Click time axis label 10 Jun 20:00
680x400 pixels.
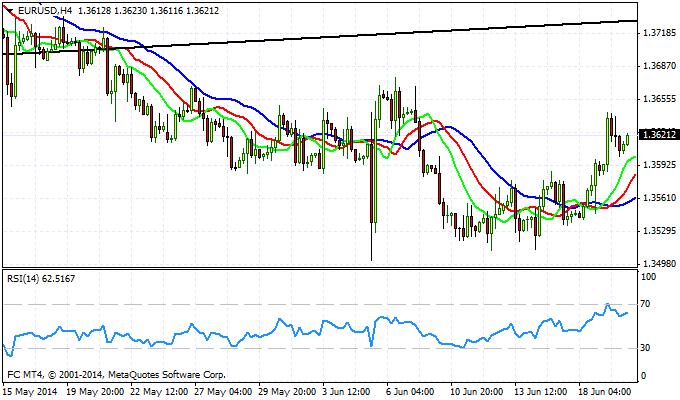click(477, 391)
